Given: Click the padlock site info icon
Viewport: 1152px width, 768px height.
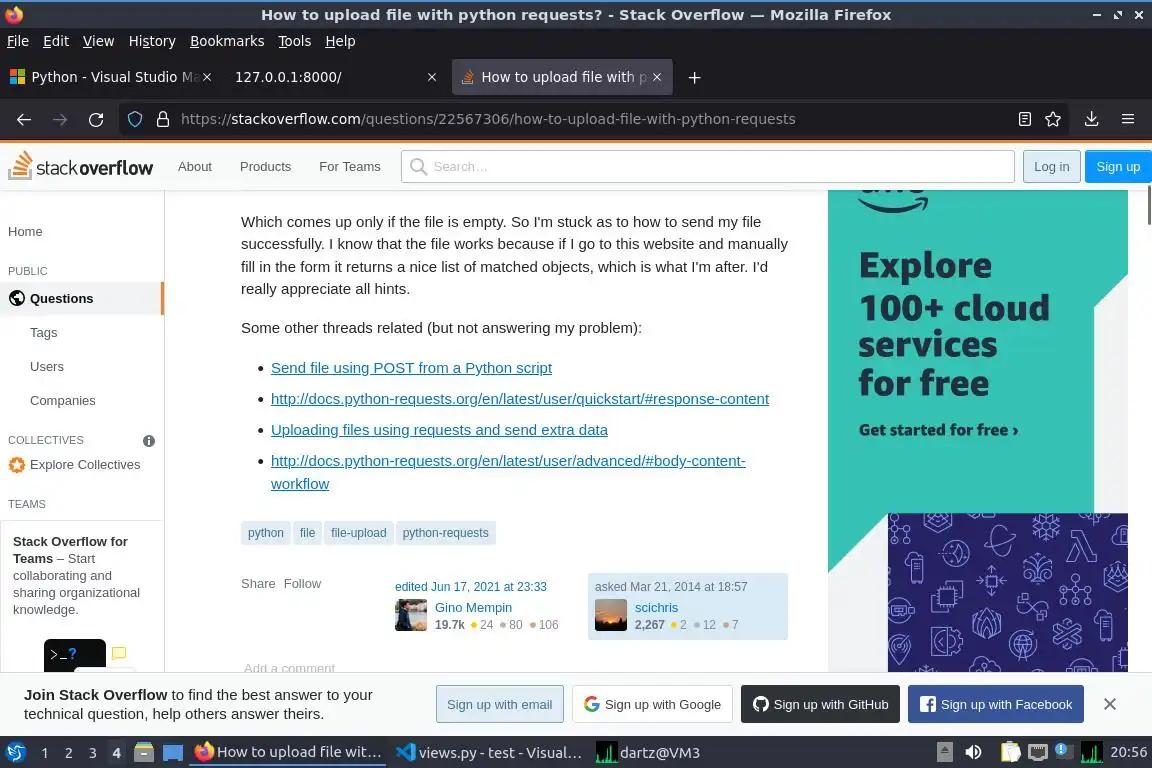Looking at the screenshot, I should pos(163,119).
